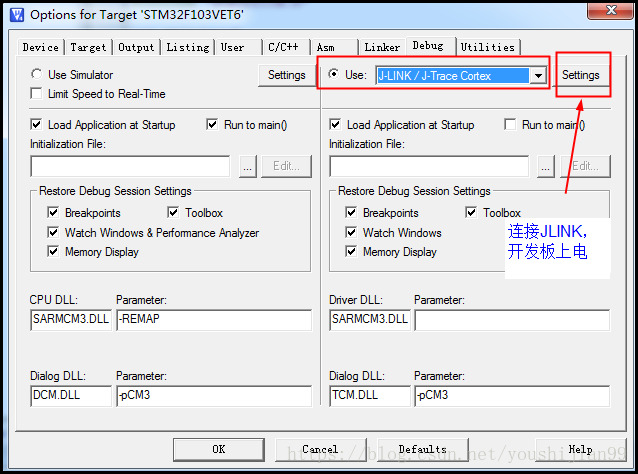
Task: Toggle simulator Toolbox checkbox
Action: (x=173, y=212)
